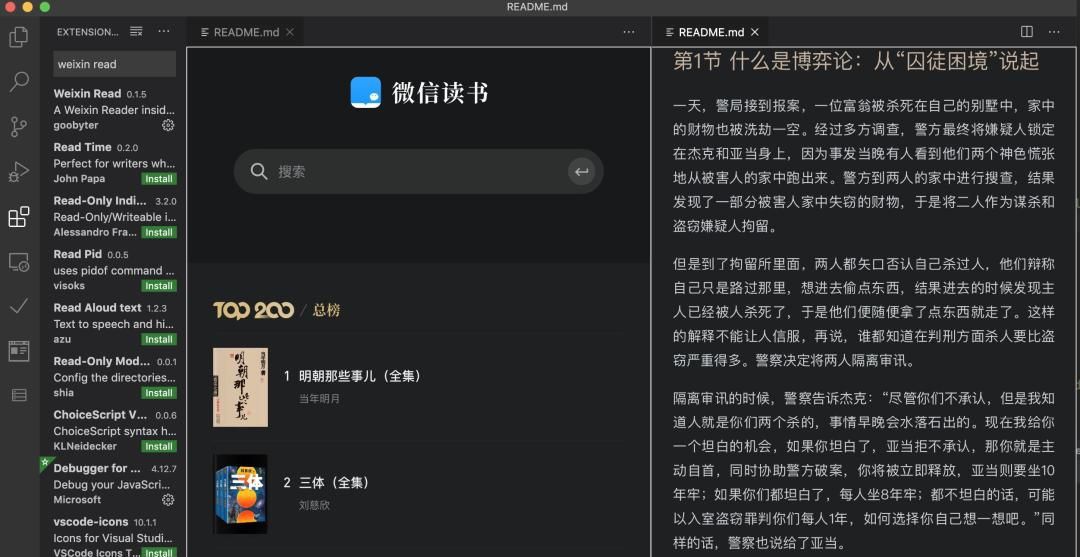1080x557 pixels.
Task: Select the Extensions view icon
Action: [19, 217]
